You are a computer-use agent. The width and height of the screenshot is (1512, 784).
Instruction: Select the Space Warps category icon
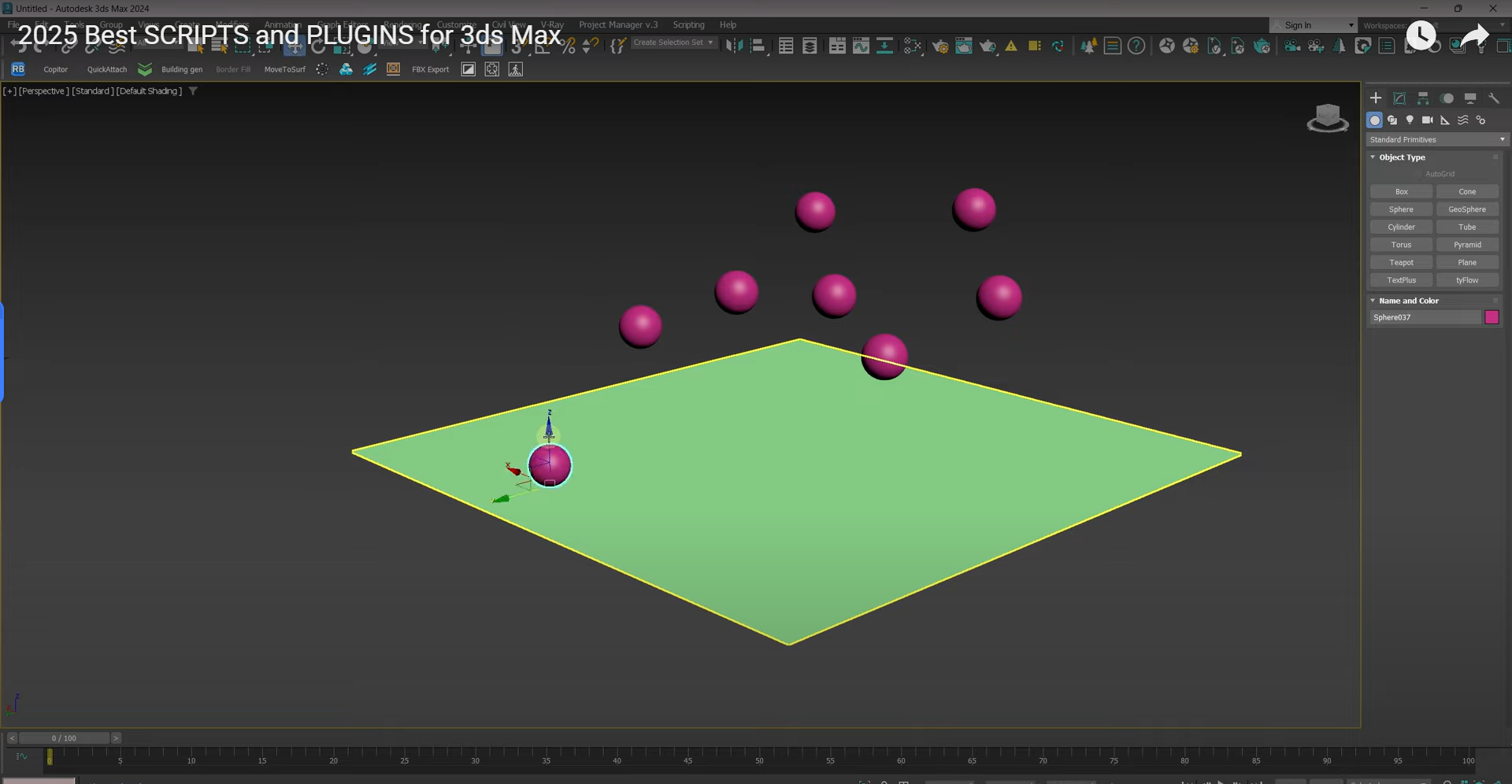(x=1463, y=120)
